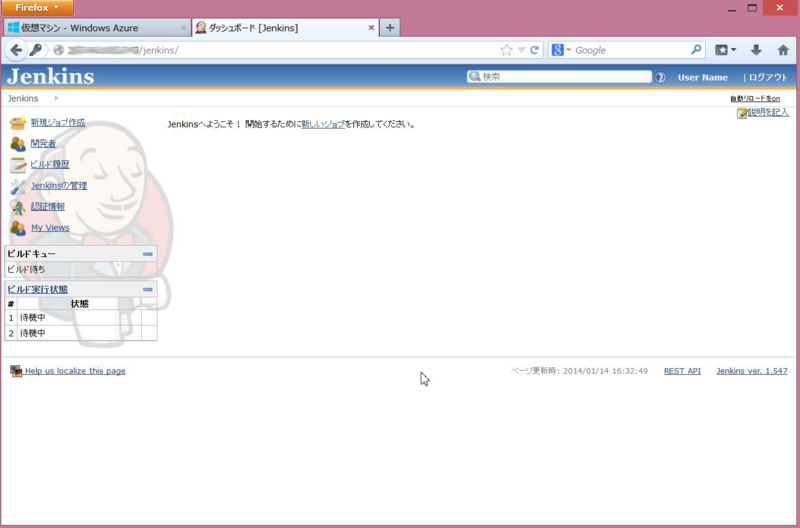Viewport: 800px width, 528px height.
Task: Click the Google search magnifier icon
Action: coord(696,49)
